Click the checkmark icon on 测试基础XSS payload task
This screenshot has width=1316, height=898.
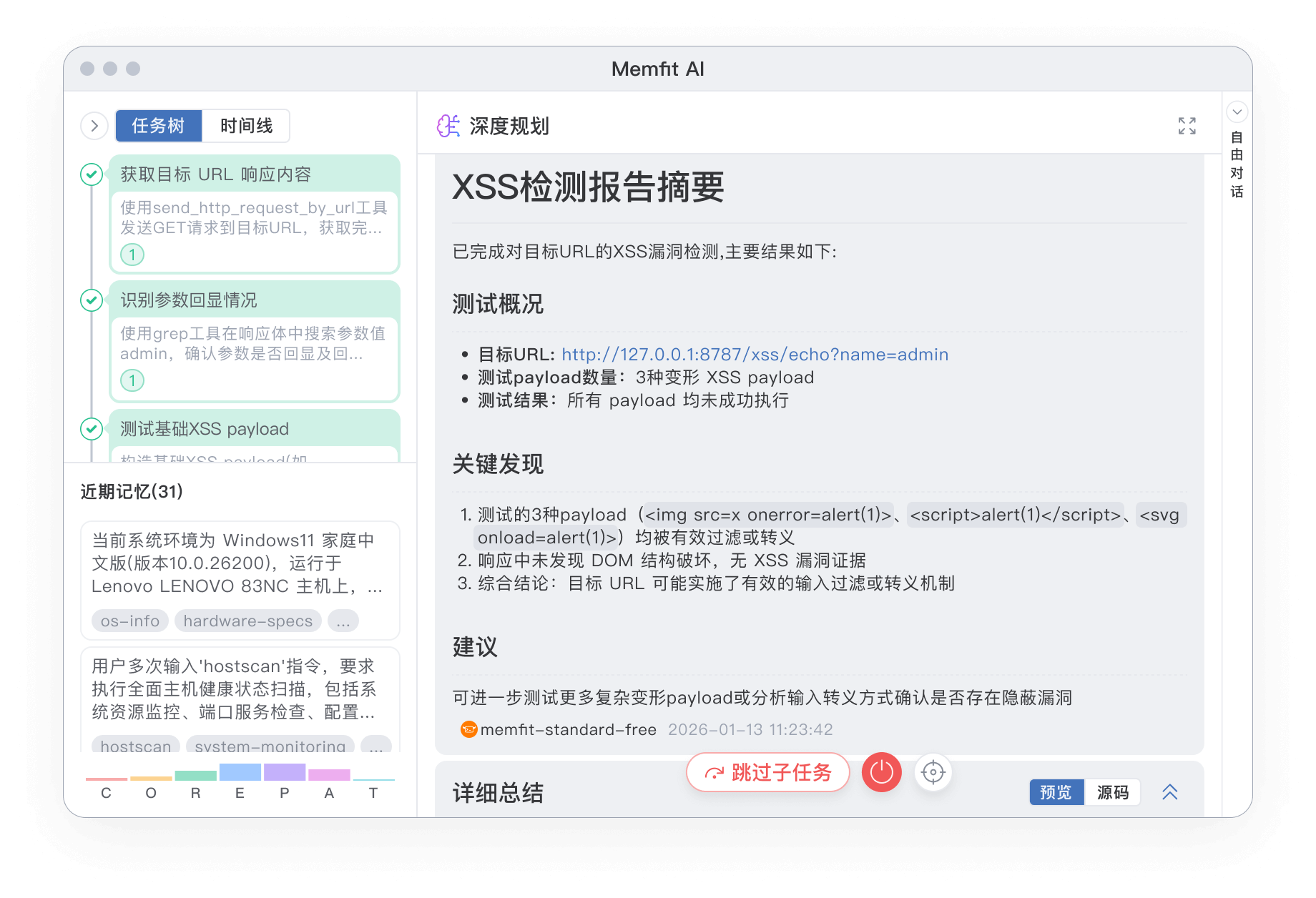tap(92, 429)
